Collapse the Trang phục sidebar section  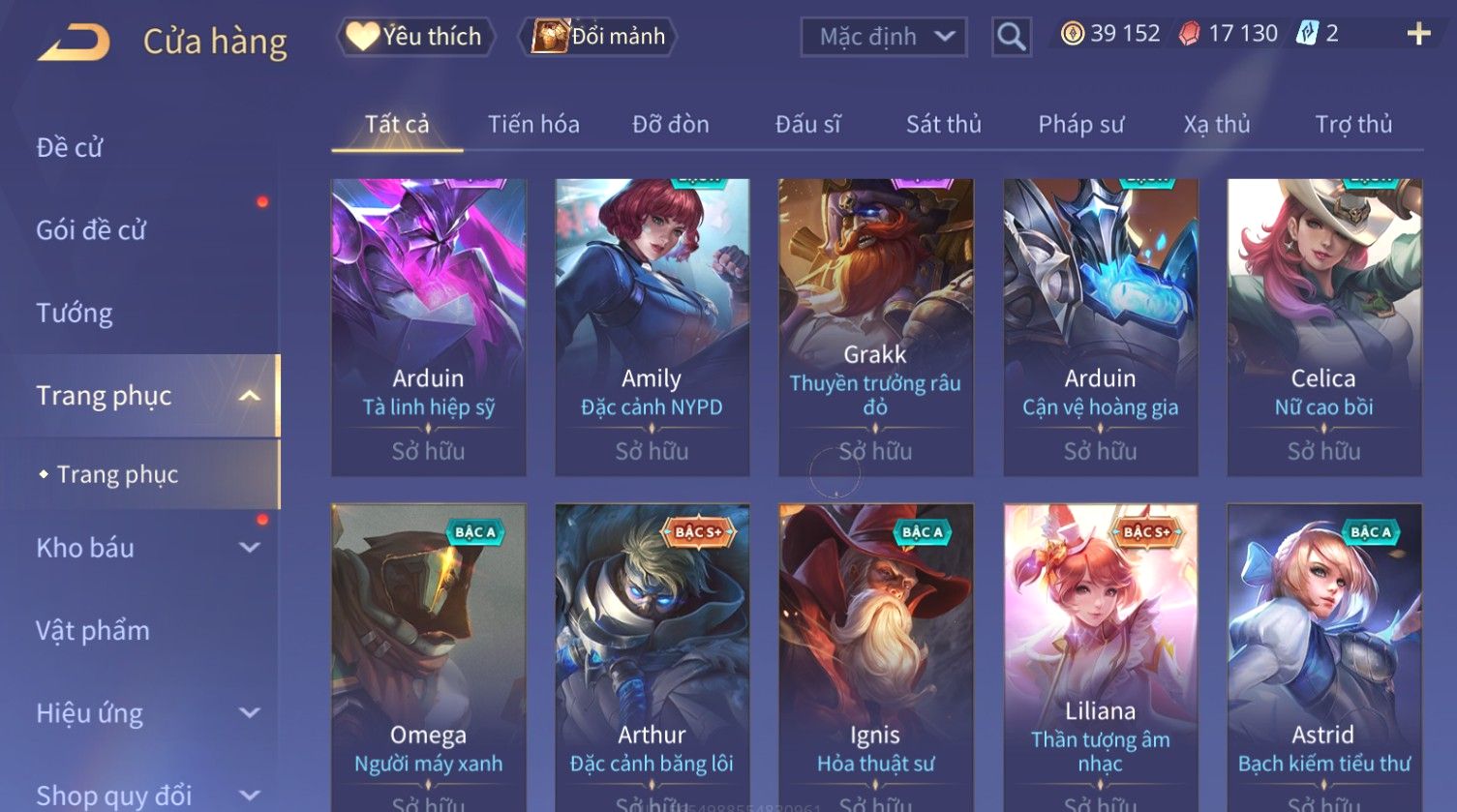(x=250, y=396)
